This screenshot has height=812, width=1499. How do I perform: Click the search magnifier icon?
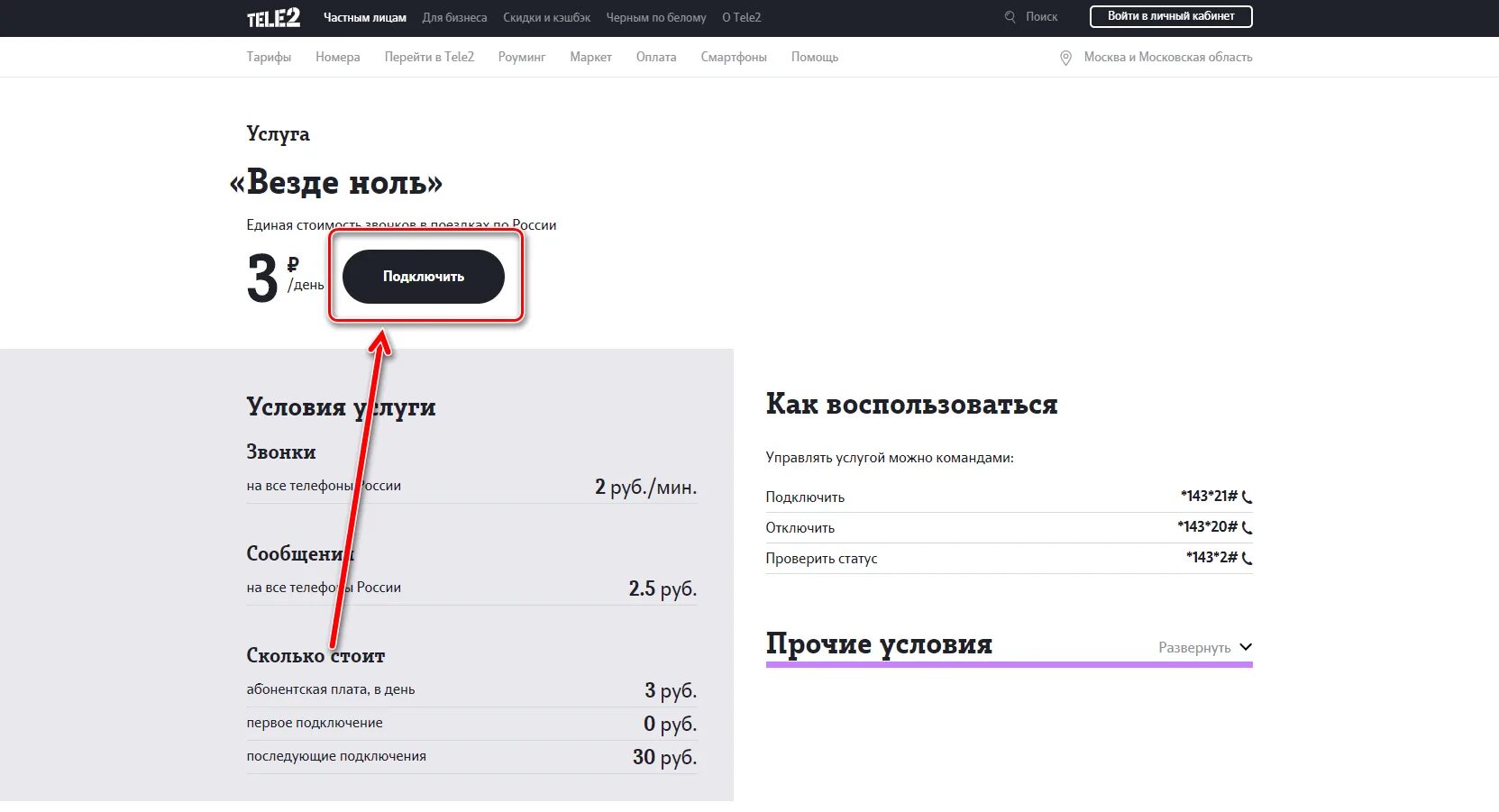(1010, 17)
